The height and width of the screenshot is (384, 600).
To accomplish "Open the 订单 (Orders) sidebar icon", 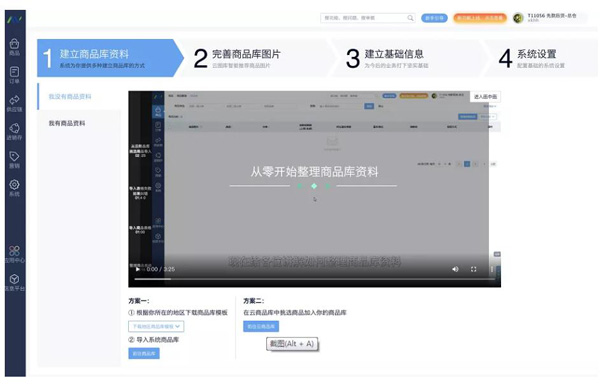I will (15, 75).
